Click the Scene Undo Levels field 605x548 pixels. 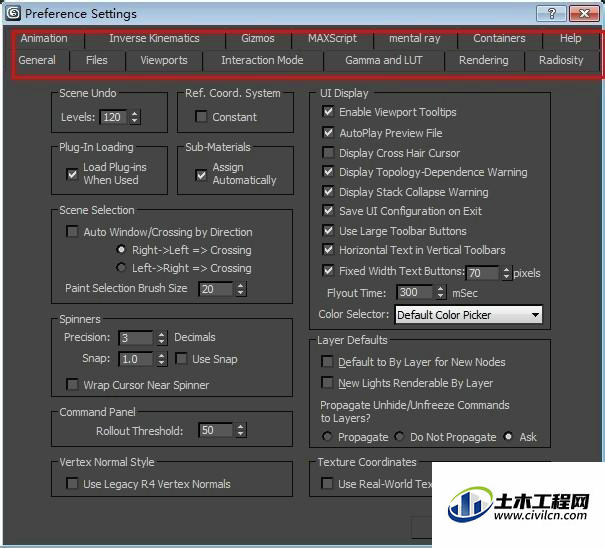113,117
